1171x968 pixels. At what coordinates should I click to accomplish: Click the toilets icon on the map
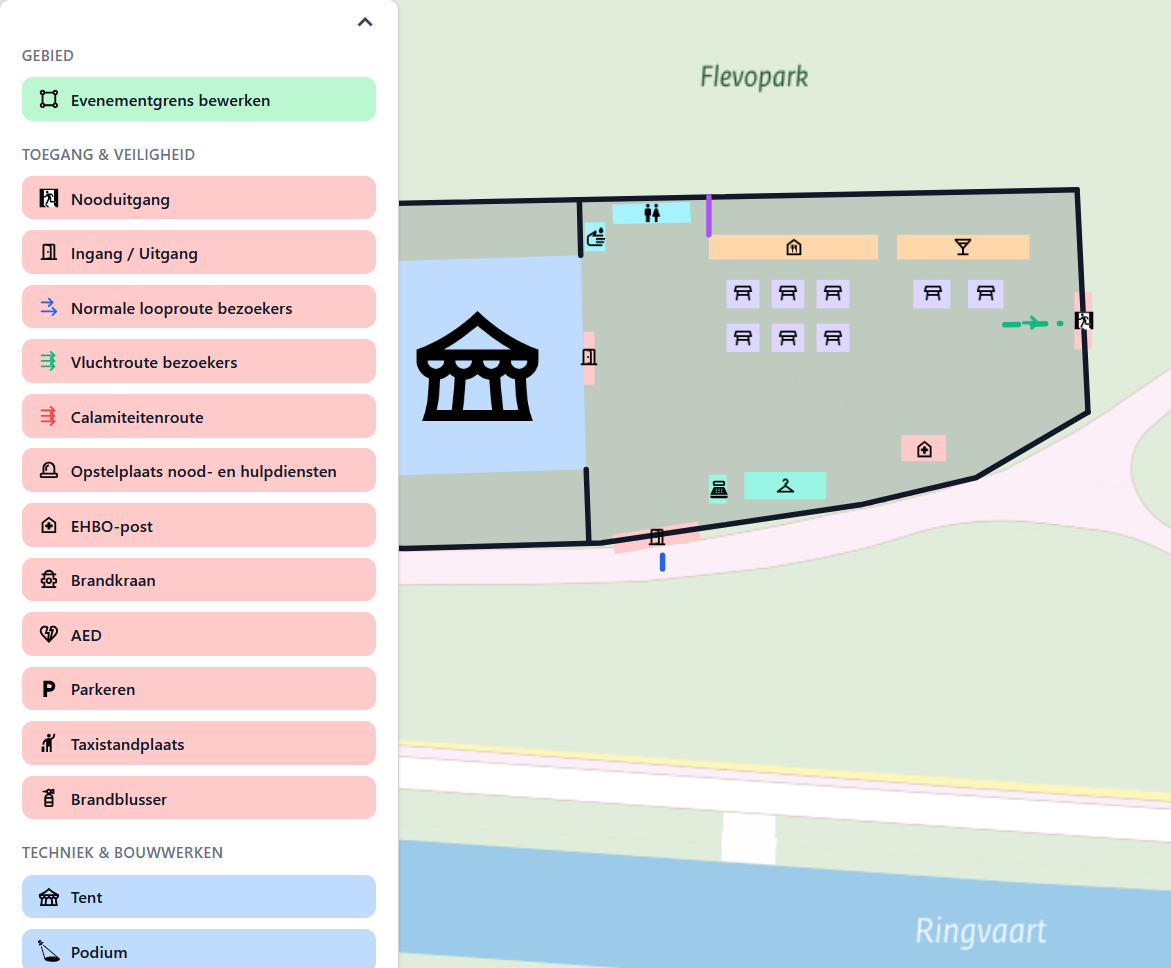[653, 212]
